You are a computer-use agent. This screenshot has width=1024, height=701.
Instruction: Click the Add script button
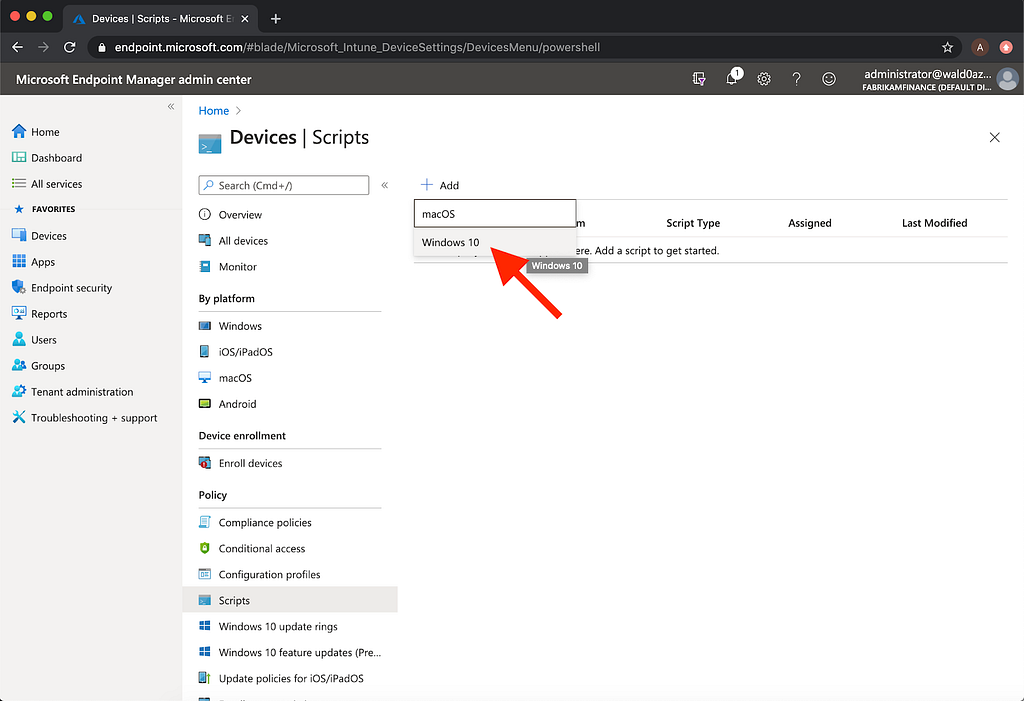click(440, 185)
